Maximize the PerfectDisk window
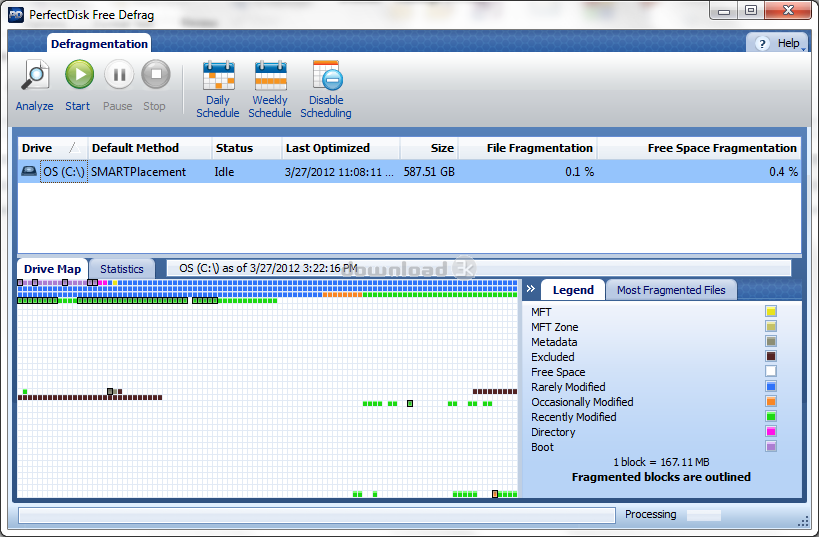This screenshot has width=819, height=537. pos(751,10)
